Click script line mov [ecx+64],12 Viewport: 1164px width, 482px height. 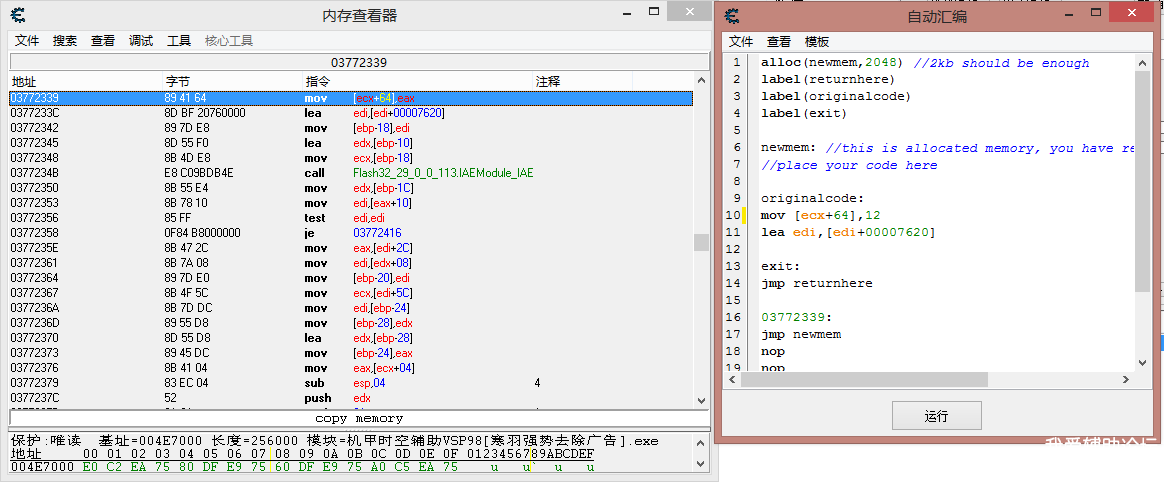click(x=820, y=215)
